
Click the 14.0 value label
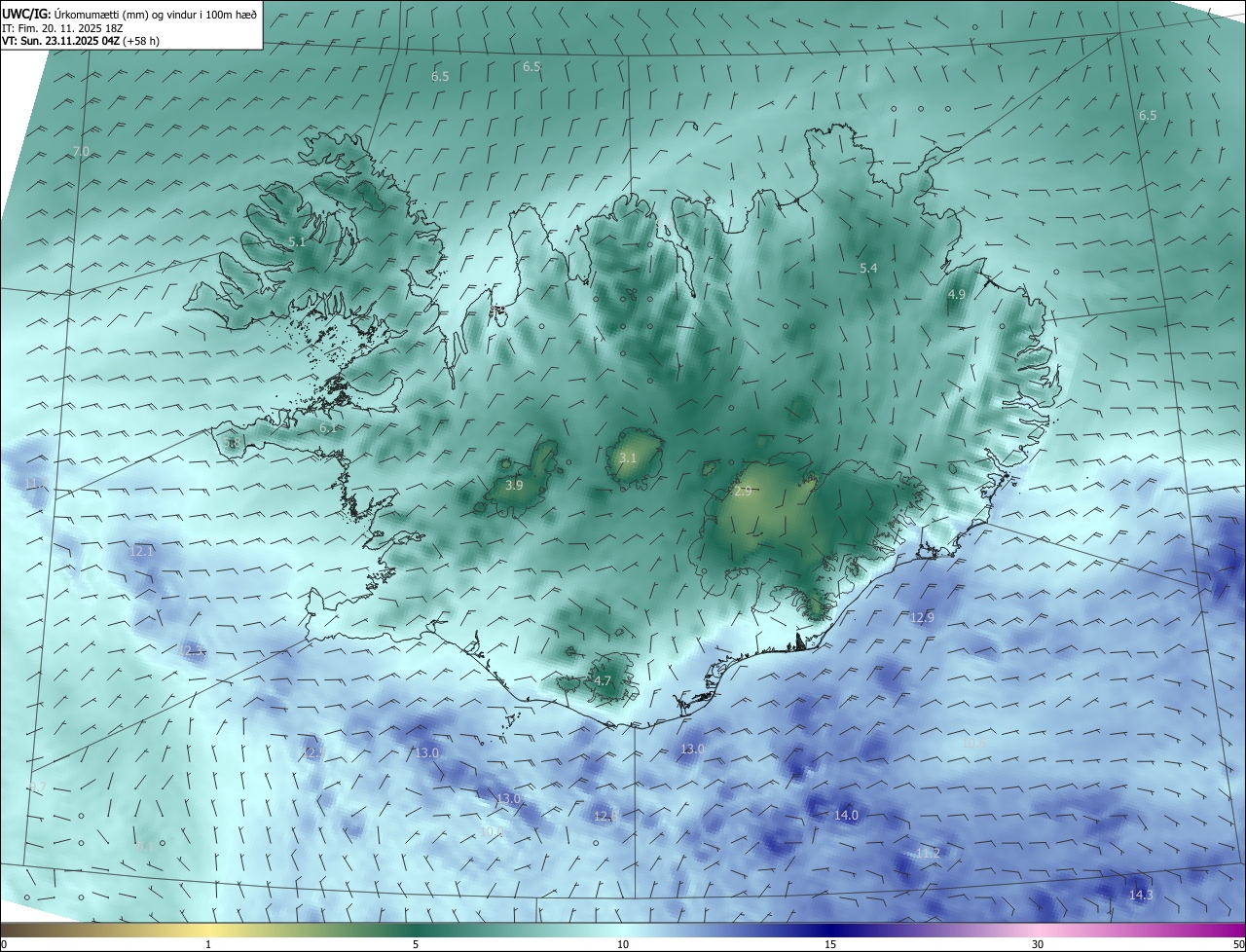pyautogui.click(x=847, y=815)
